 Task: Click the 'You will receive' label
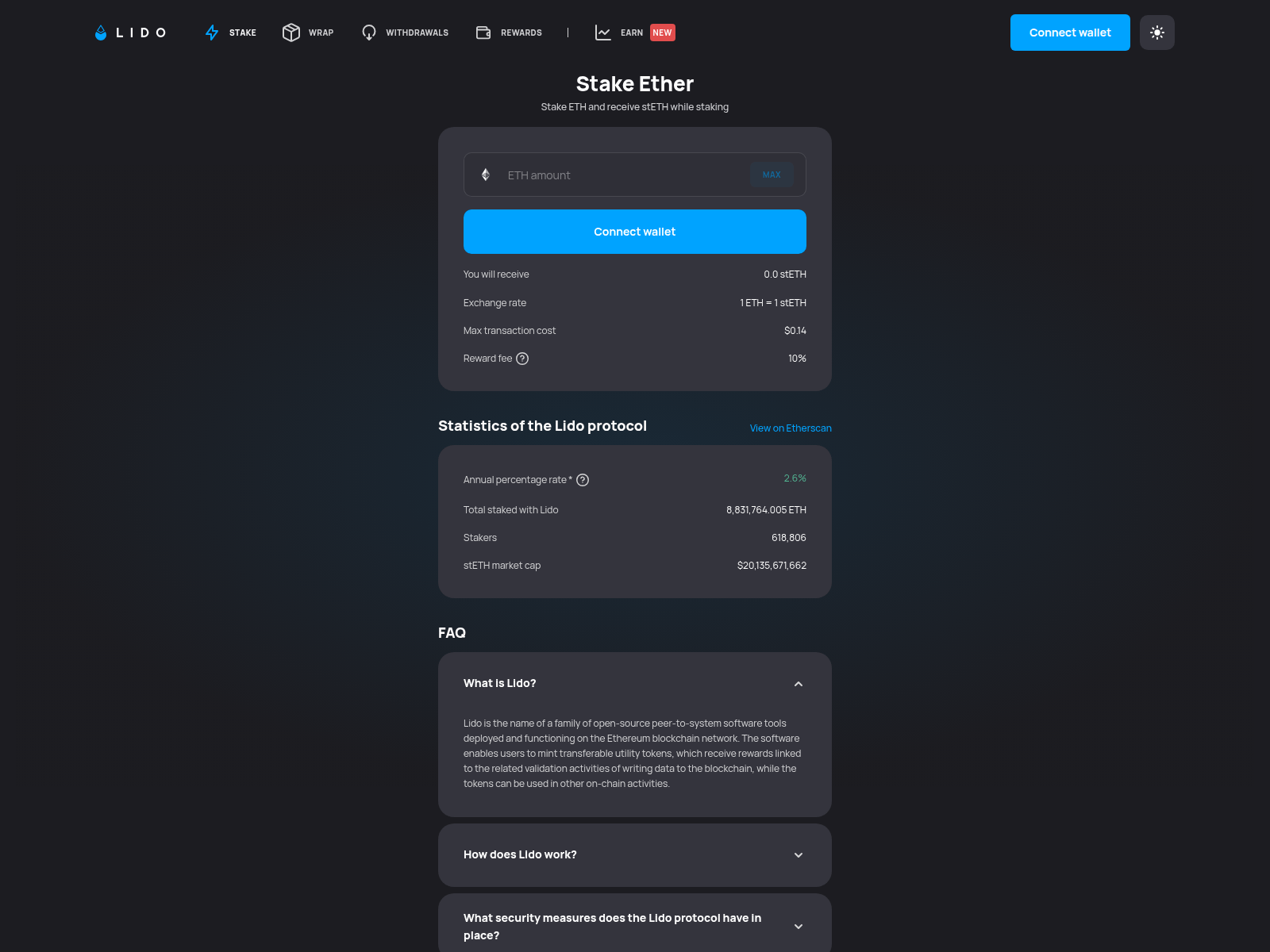pyautogui.click(x=496, y=274)
